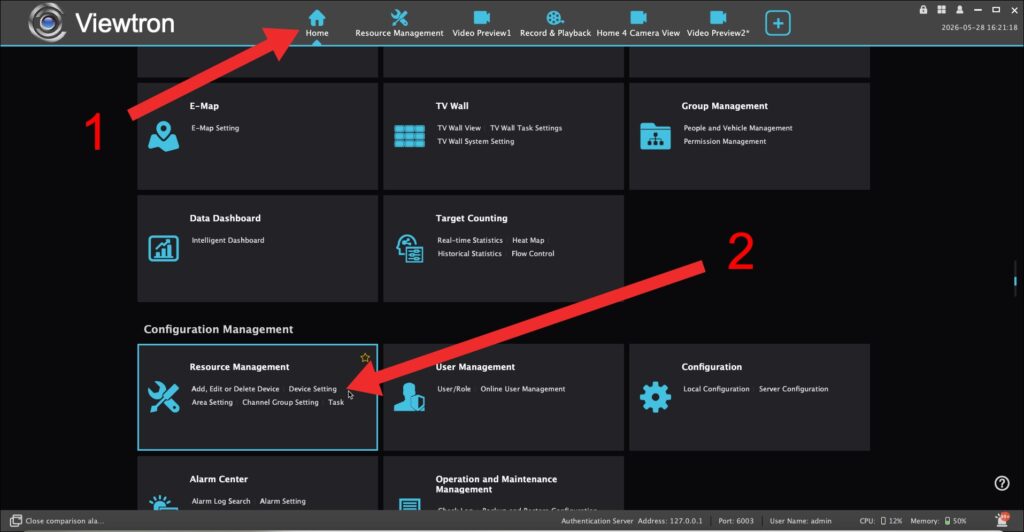Toggle the favorite star on Resource Management
This screenshot has width=1024, height=532.
(365, 358)
